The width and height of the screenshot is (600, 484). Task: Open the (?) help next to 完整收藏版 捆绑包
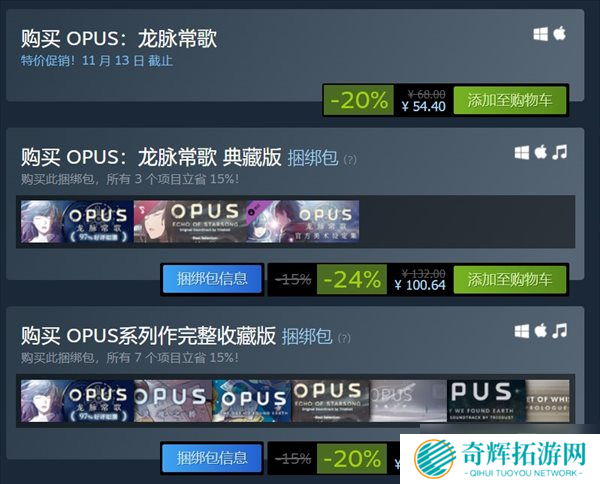[344, 338]
